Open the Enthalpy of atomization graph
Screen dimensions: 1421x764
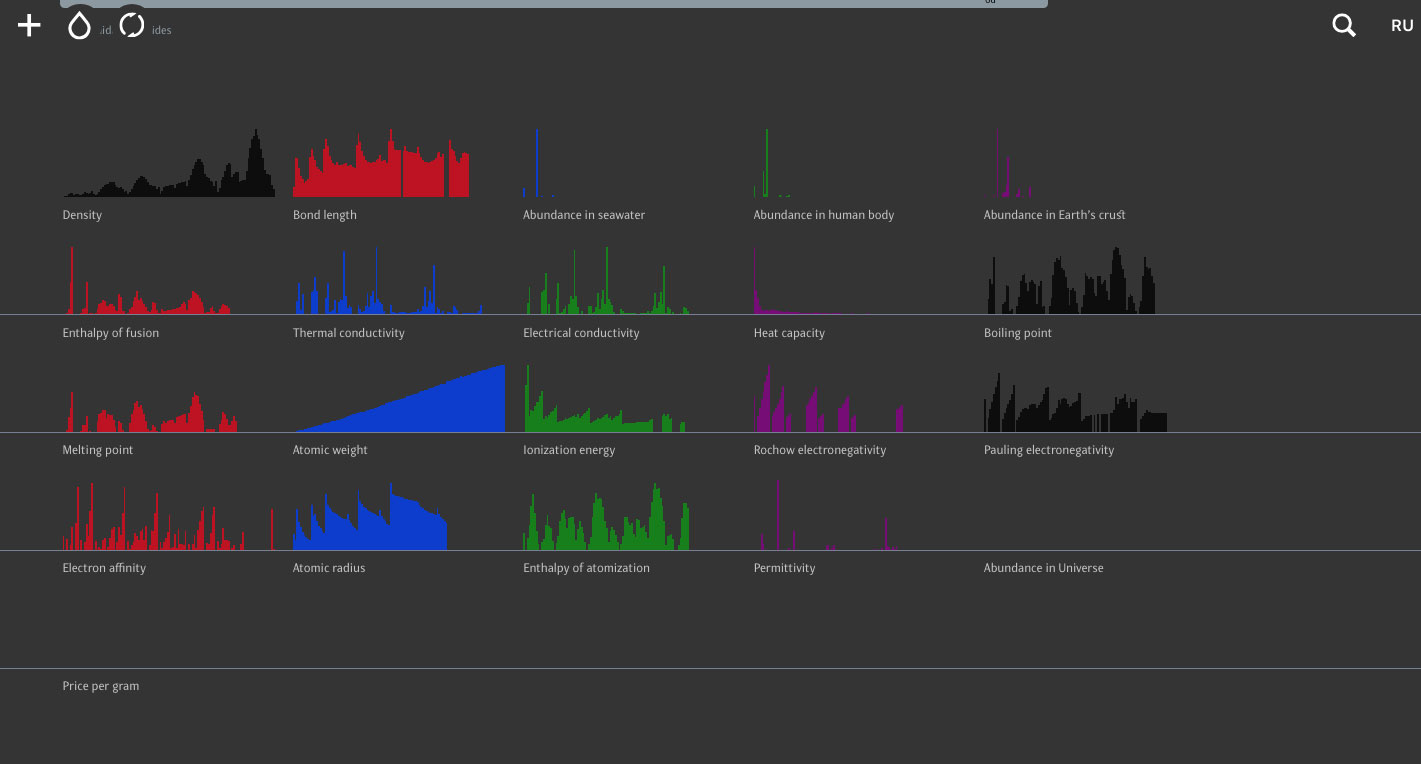606,522
